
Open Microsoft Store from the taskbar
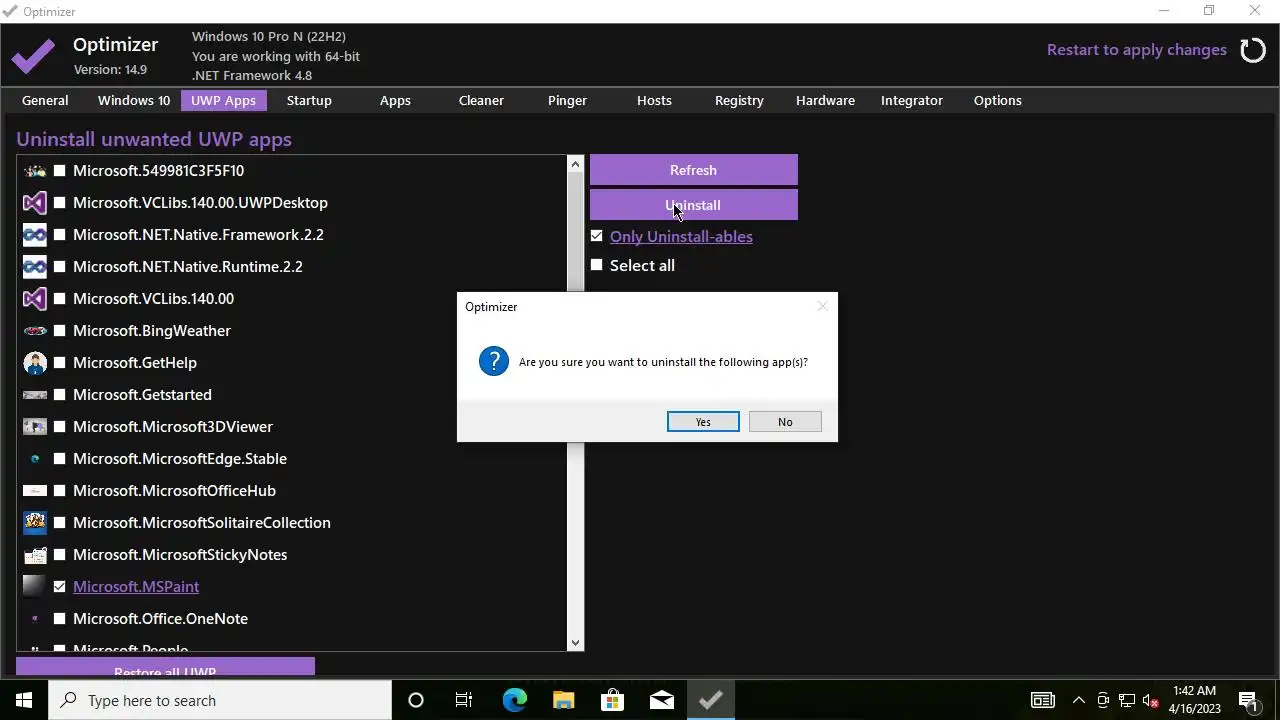point(612,700)
